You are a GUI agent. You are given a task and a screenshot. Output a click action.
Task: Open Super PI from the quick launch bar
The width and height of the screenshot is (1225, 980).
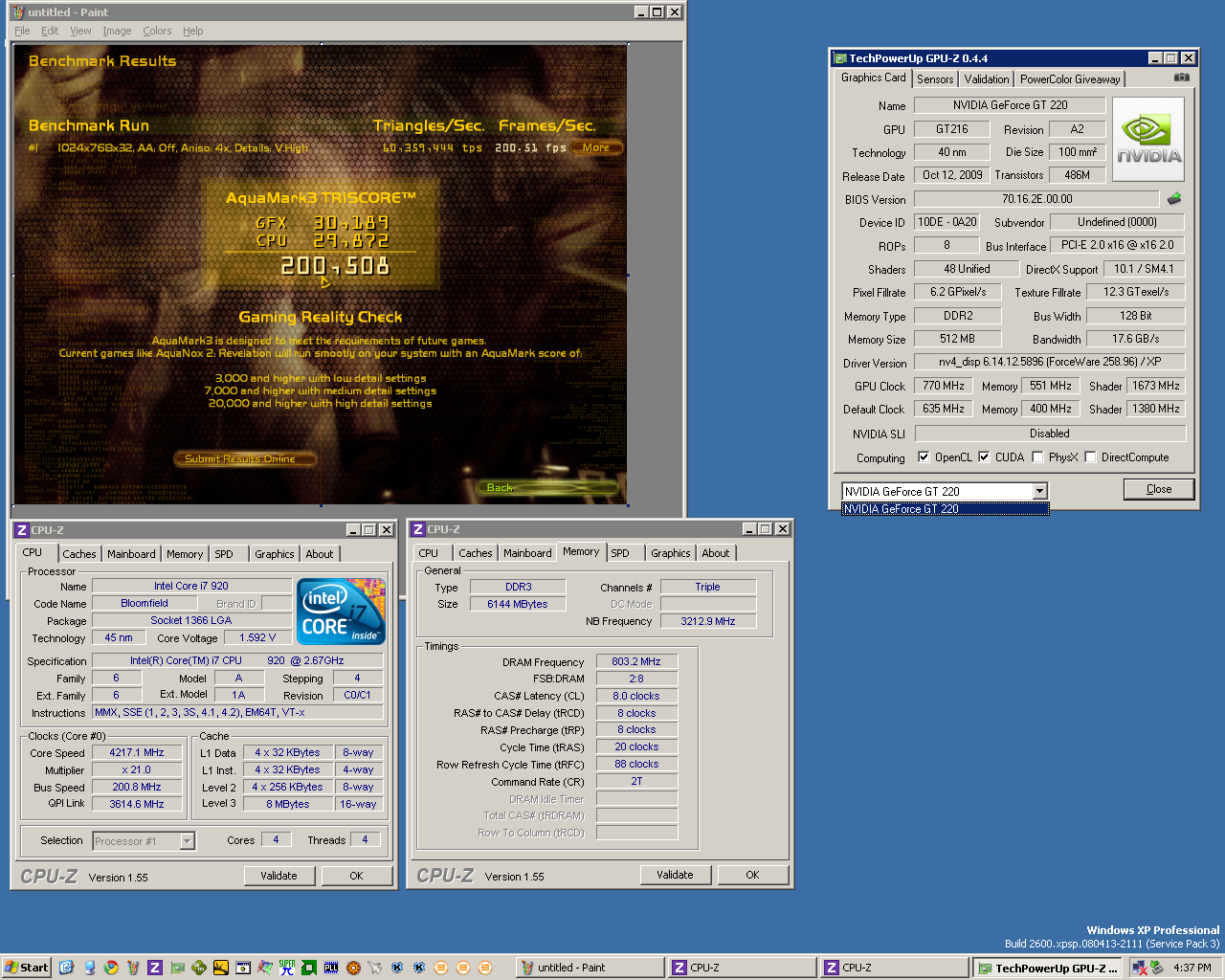click(x=286, y=968)
